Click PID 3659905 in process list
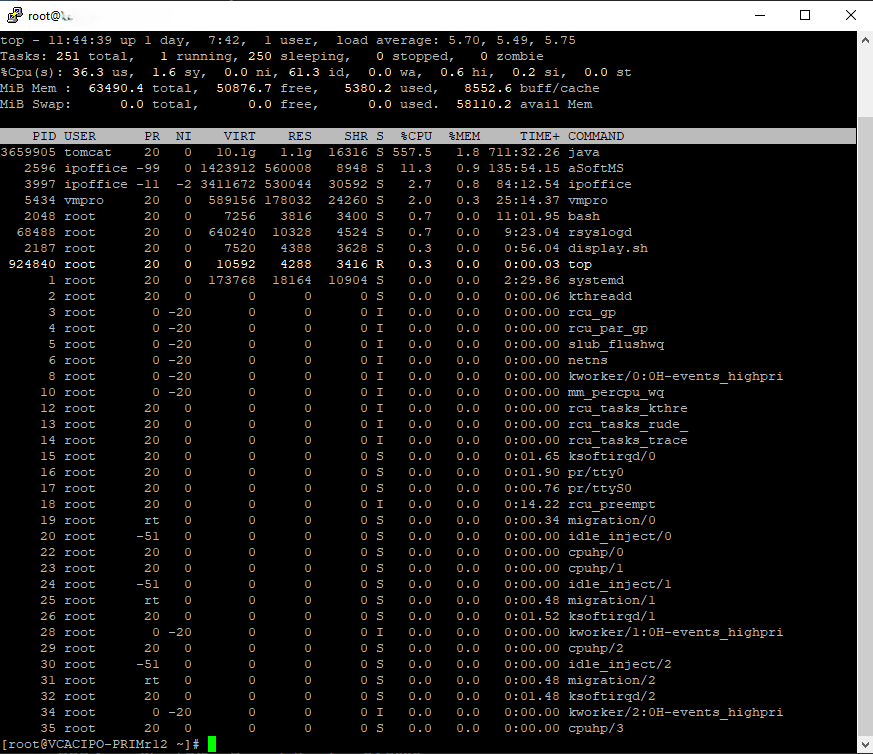Image resolution: width=873 pixels, height=754 pixels. click(x=28, y=153)
